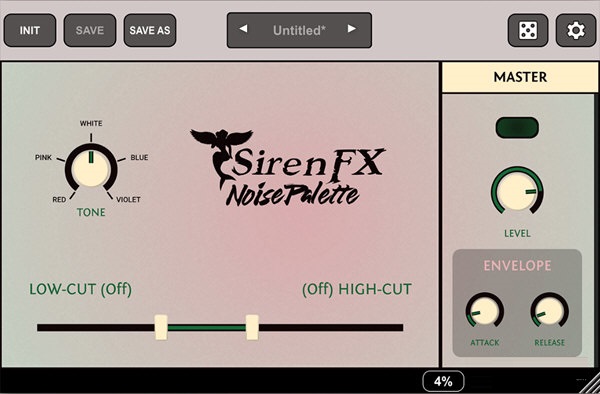Viewport: 600px width, 394px height.
Task: Click the SAVE button
Action: [90, 31]
